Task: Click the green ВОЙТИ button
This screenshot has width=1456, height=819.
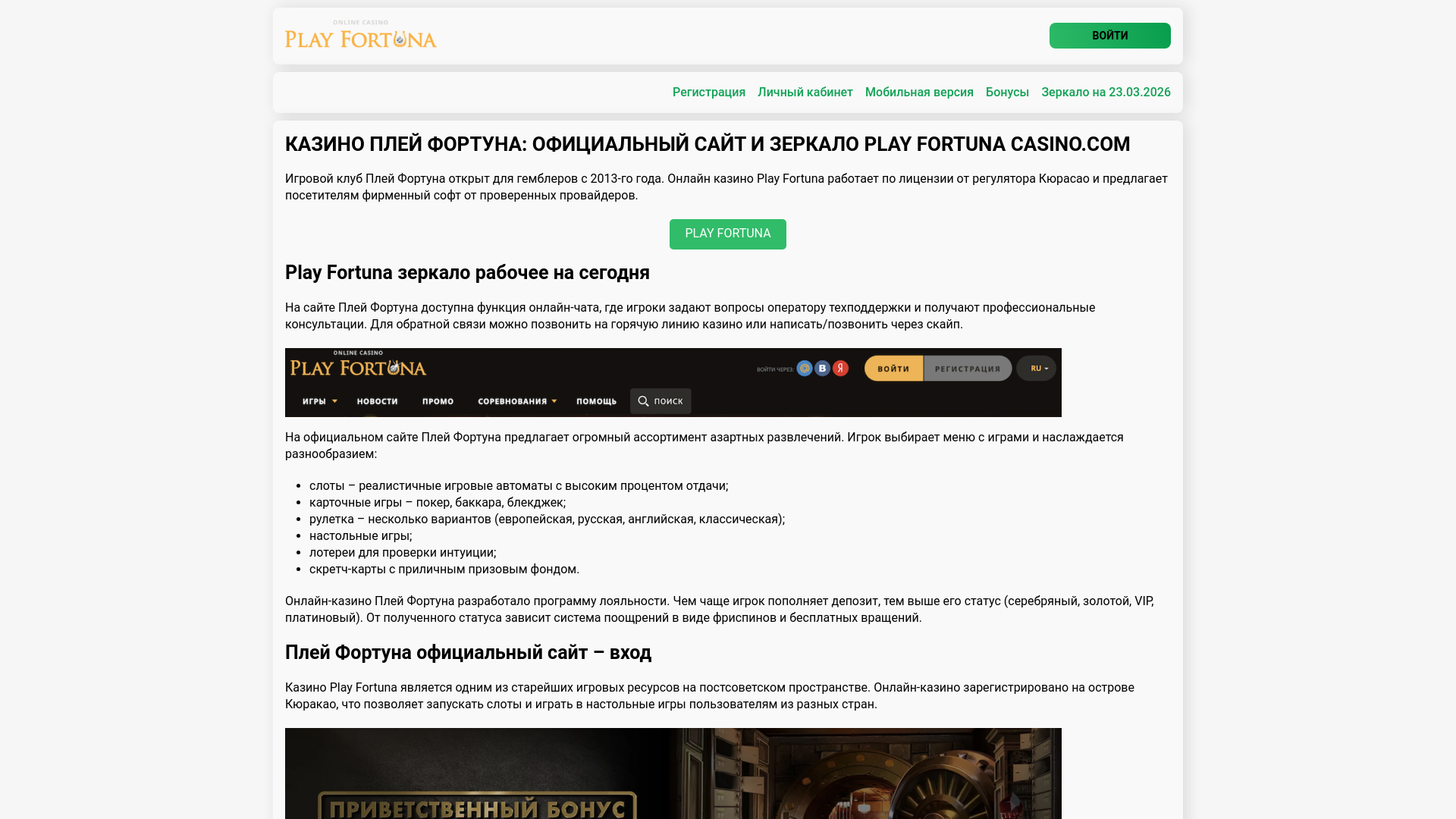Action: pyautogui.click(x=1109, y=36)
